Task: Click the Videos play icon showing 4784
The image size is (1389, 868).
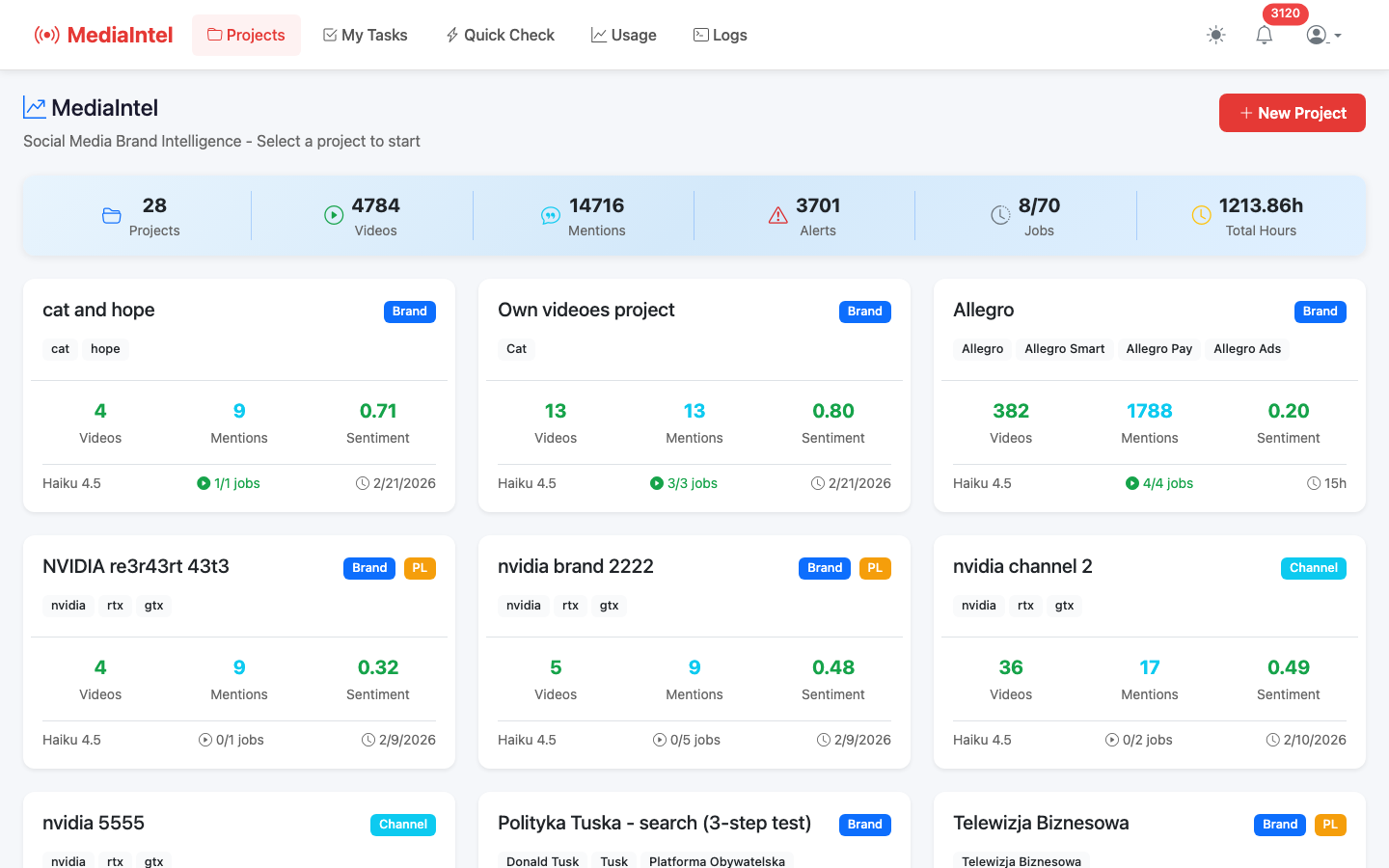Action: coord(334,215)
